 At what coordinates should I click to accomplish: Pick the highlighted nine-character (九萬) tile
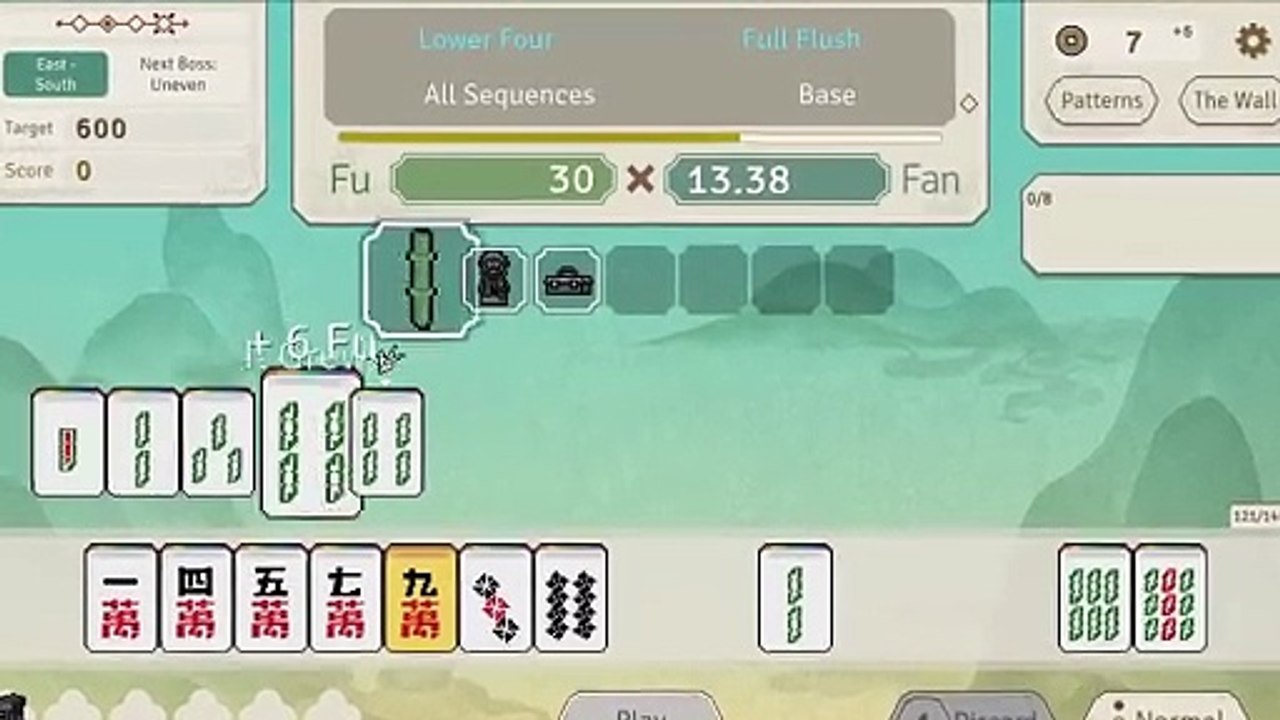(421, 598)
